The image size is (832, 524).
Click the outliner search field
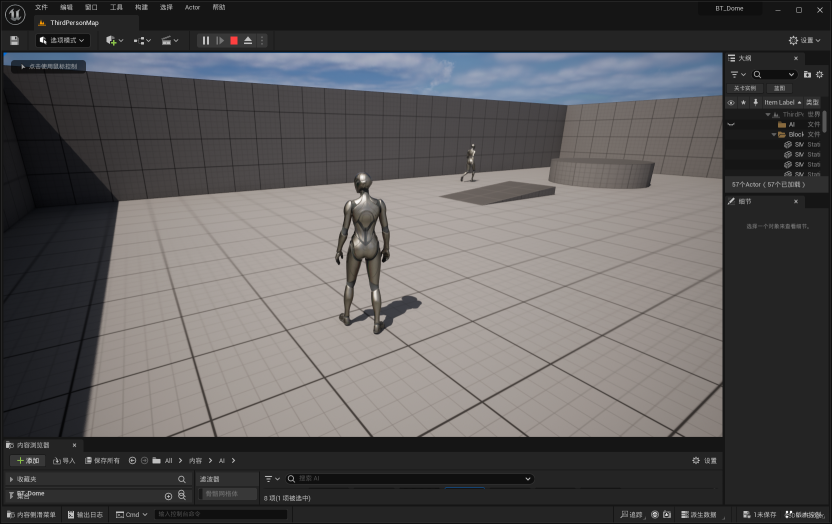[x=775, y=74]
